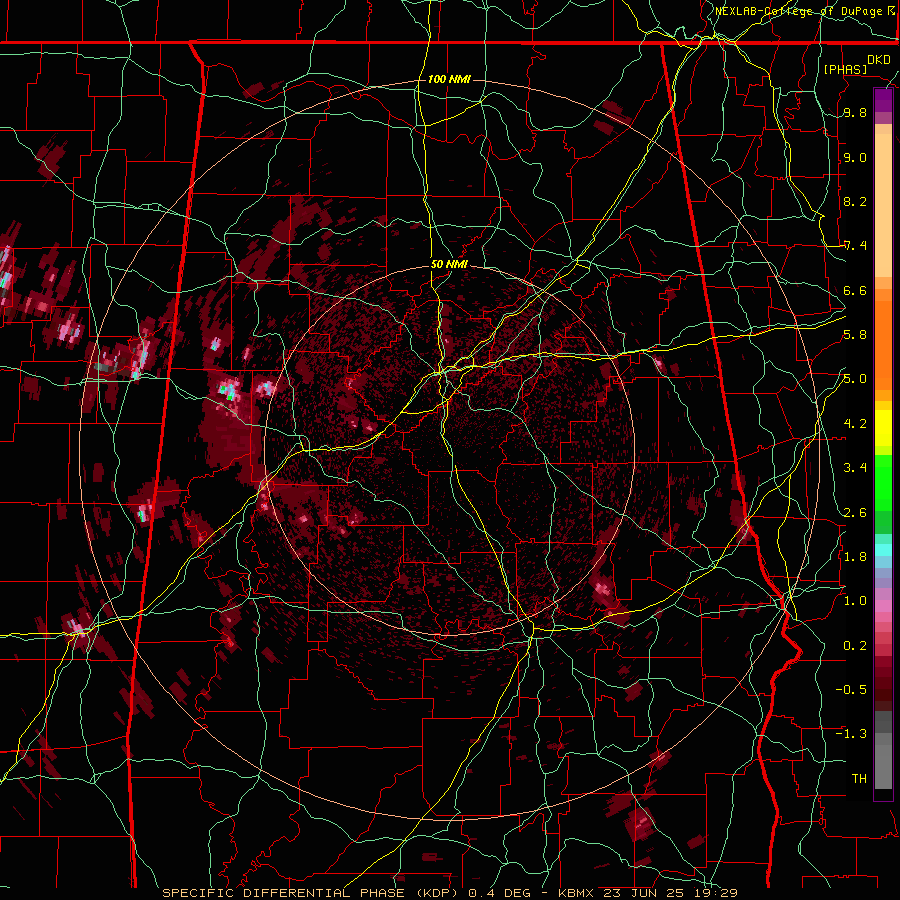This screenshot has width=900, height=900.
Task: Click the 7.4 scale label
Action: pyautogui.click(x=855, y=246)
